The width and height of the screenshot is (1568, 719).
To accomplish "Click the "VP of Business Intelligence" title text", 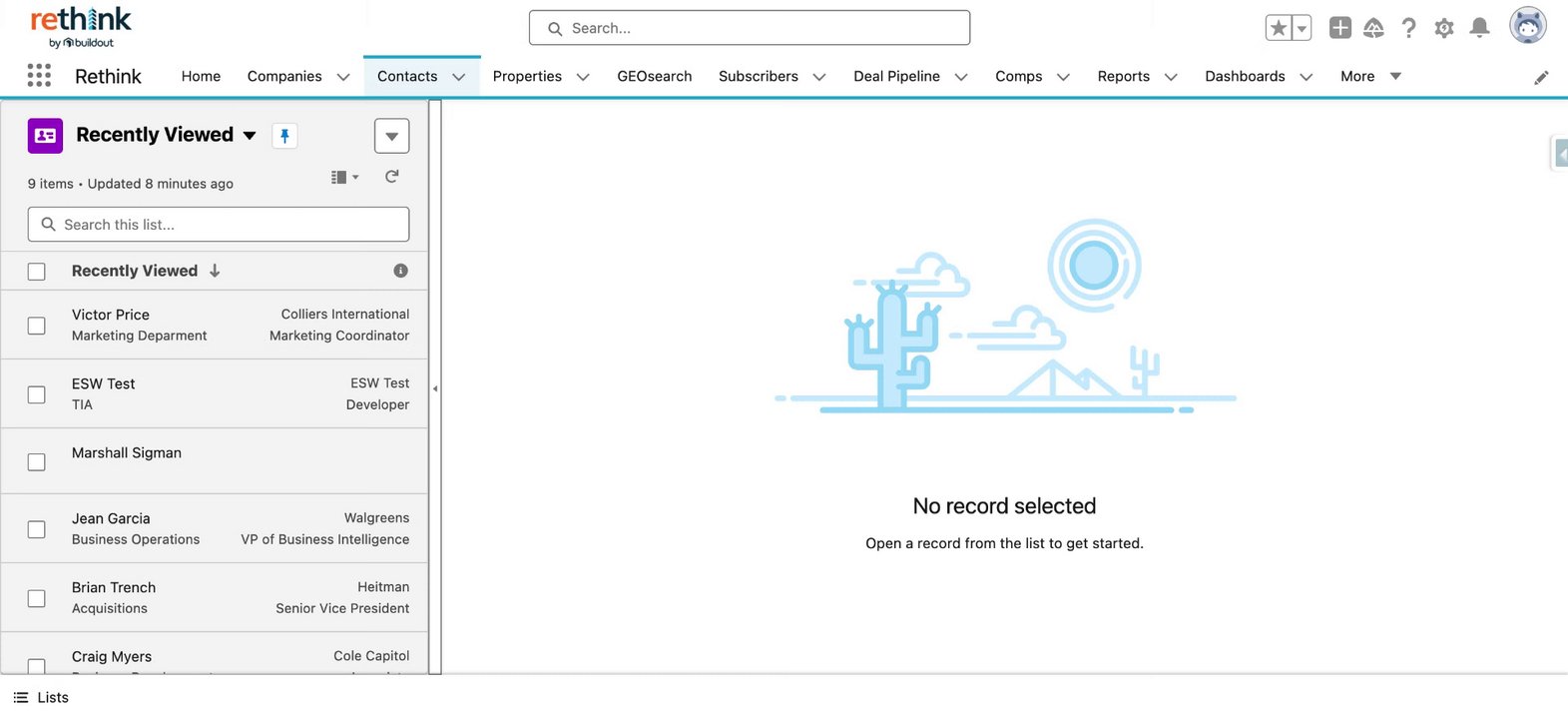I will pyautogui.click(x=325, y=539).
